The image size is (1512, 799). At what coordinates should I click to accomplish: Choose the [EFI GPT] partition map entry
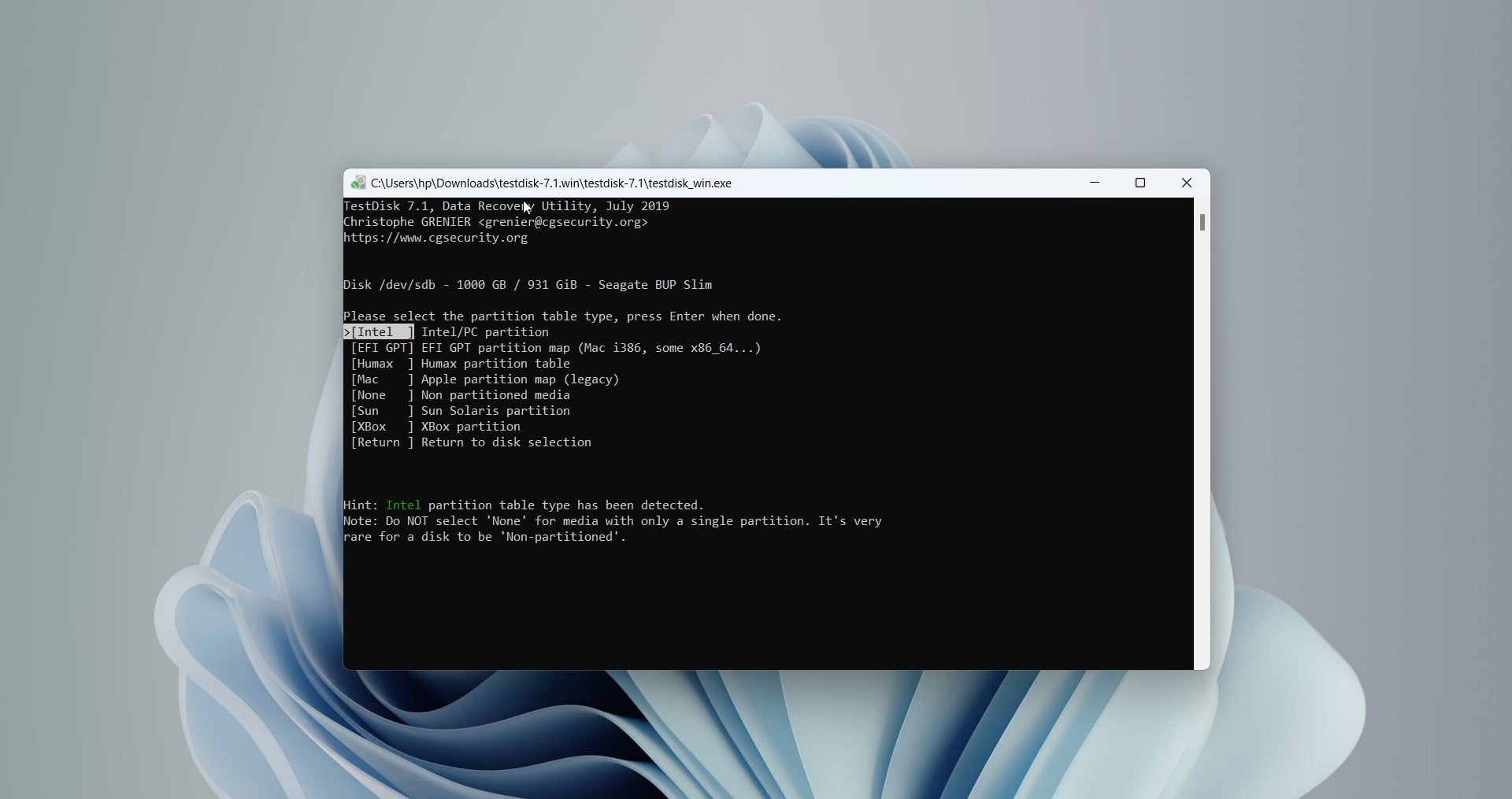(382, 348)
